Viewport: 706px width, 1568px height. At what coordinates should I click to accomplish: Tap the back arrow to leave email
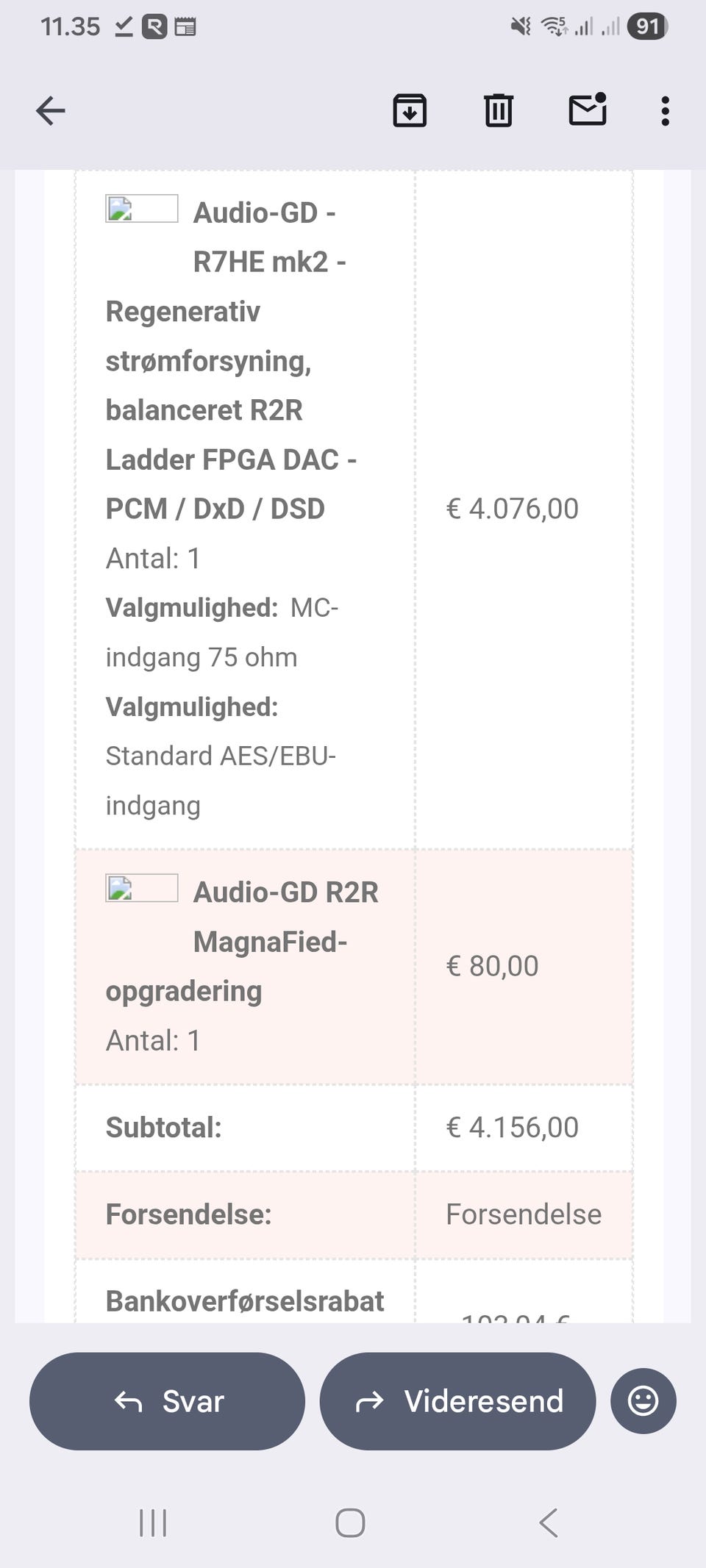pyautogui.click(x=51, y=111)
